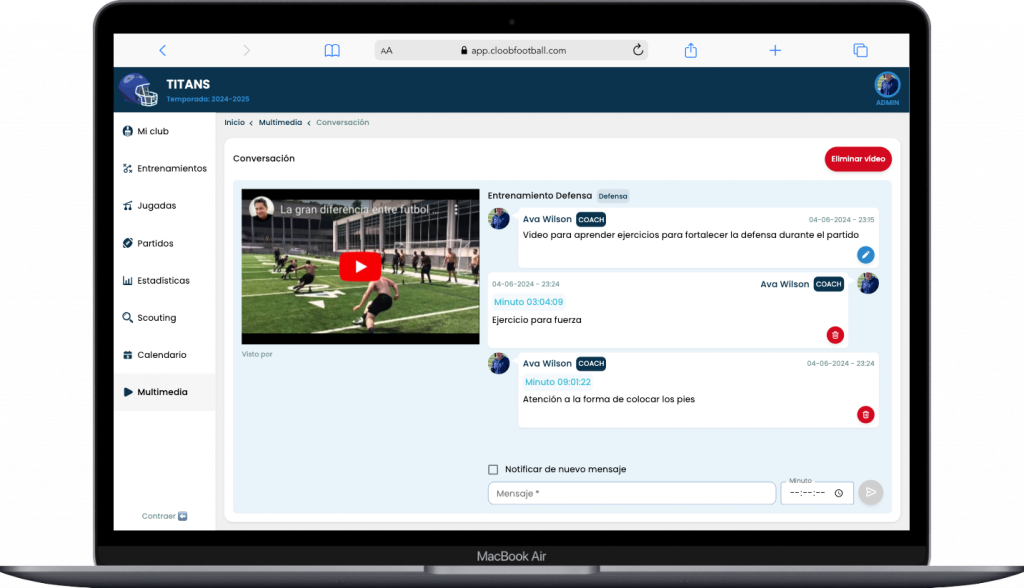This screenshot has width=1024, height=588.
Task: Play the YouTube training video
Action: click(360, 266)
